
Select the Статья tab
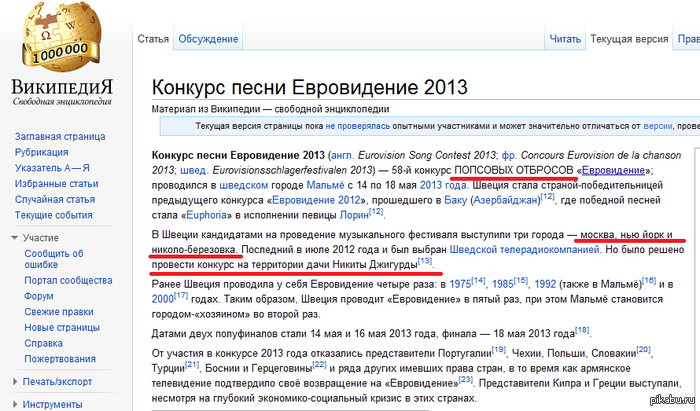[153, 39]
